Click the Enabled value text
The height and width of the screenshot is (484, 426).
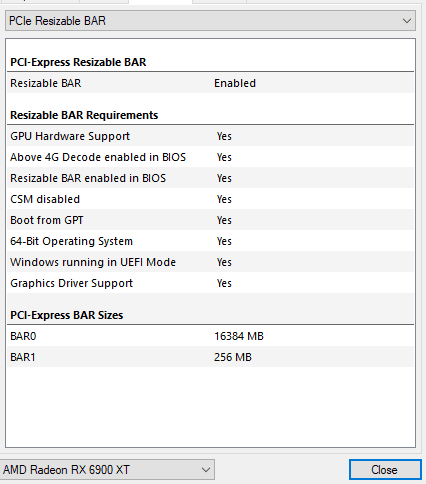[235, 83]
